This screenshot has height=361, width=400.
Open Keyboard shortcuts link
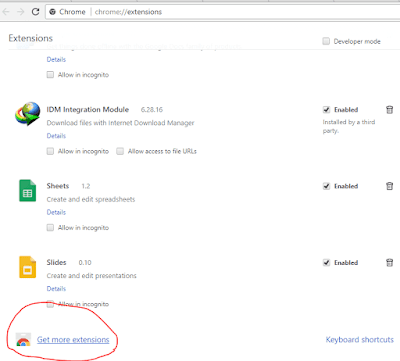coord(360,340)
